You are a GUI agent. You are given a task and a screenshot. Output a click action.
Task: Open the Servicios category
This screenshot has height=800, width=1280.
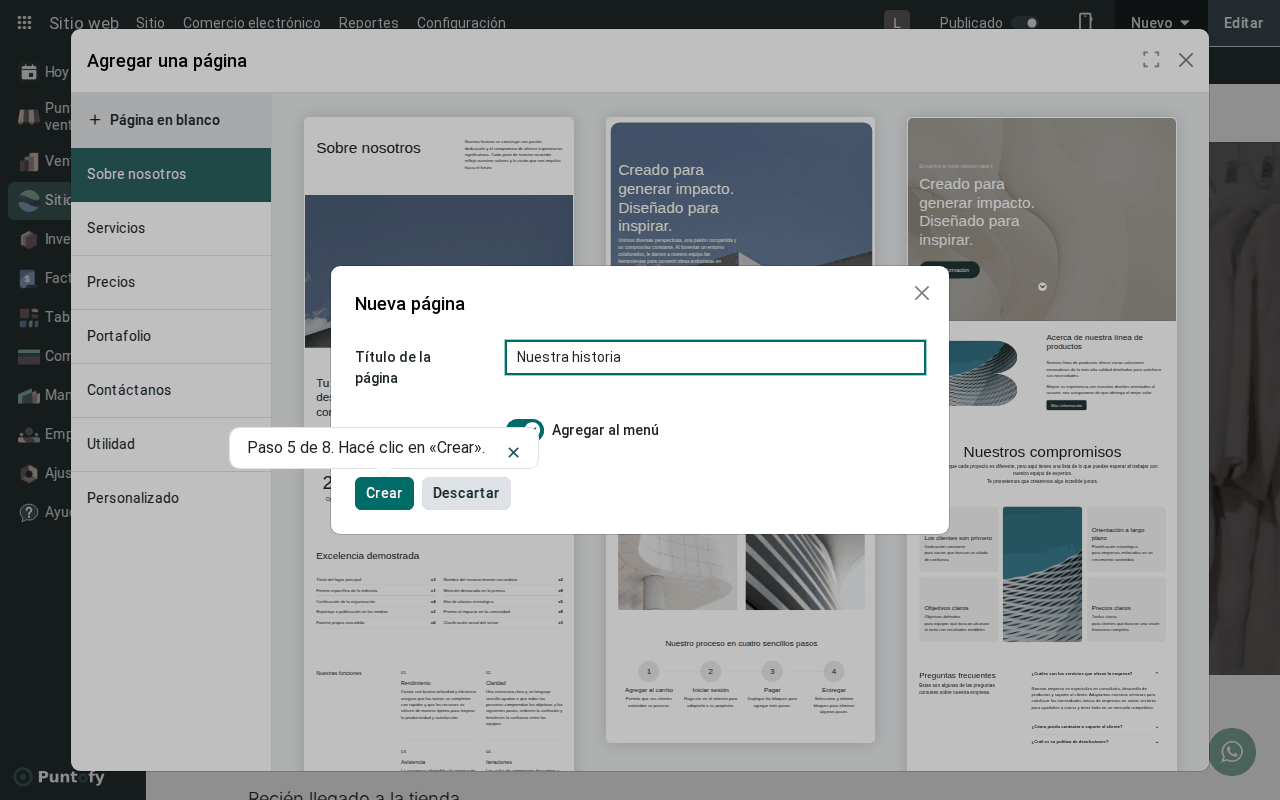(171, 228)
